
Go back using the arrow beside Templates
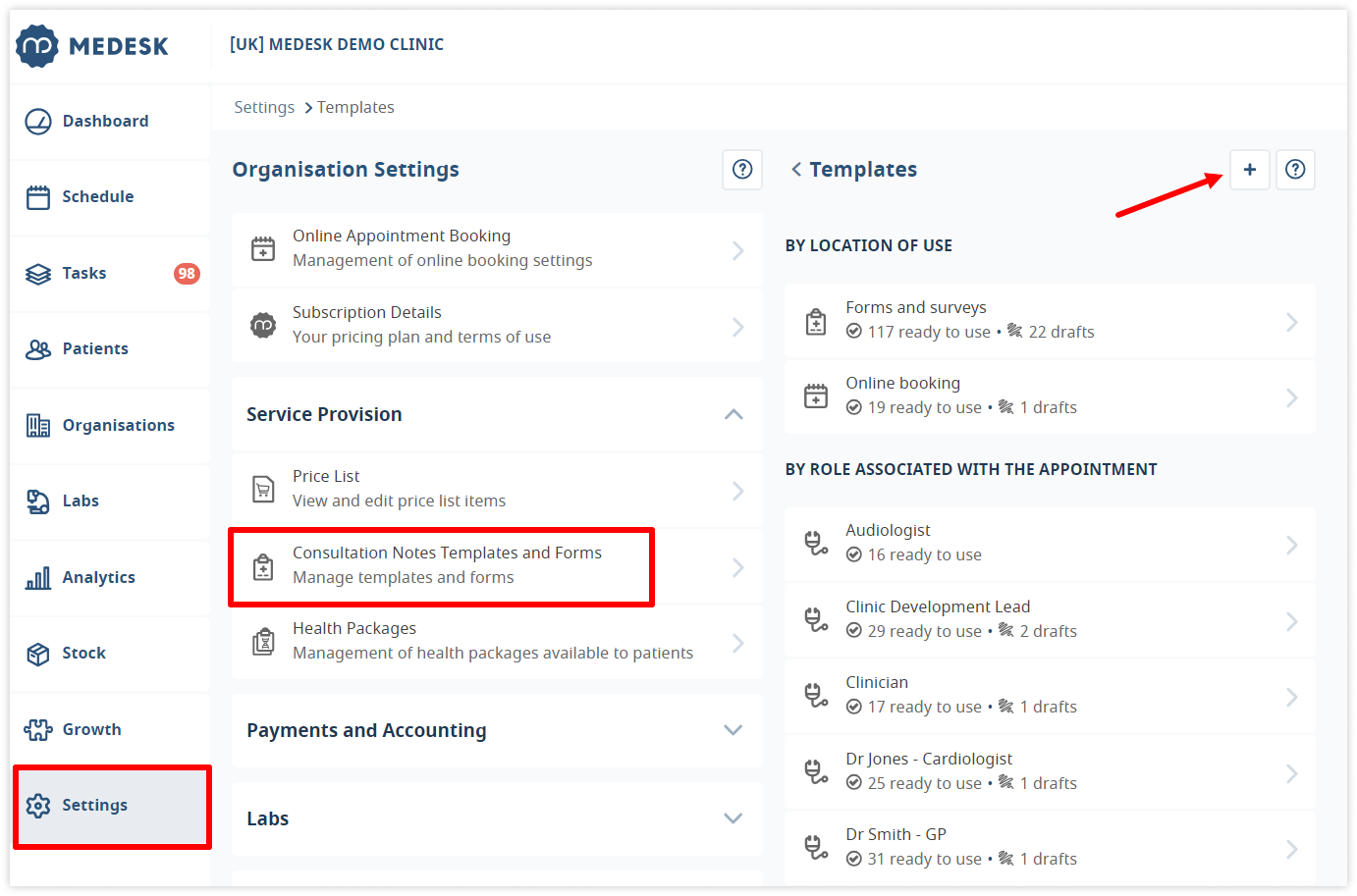796,170
